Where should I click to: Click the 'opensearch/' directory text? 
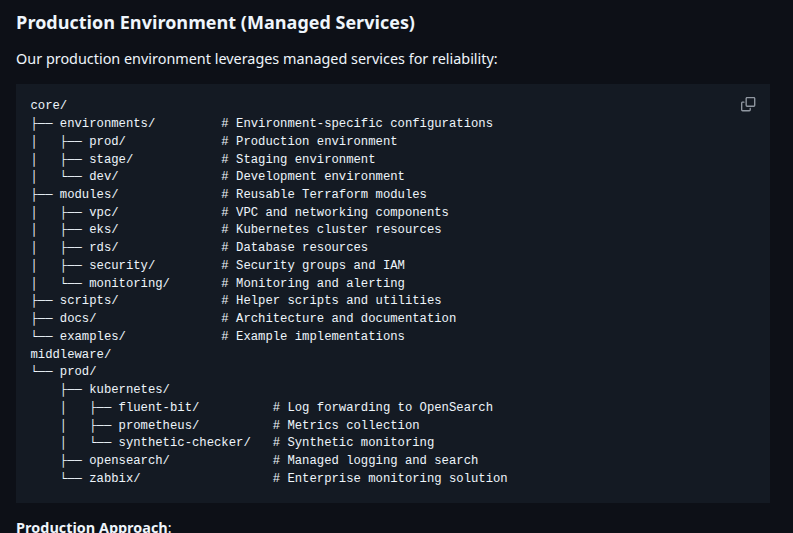(129, 460)
